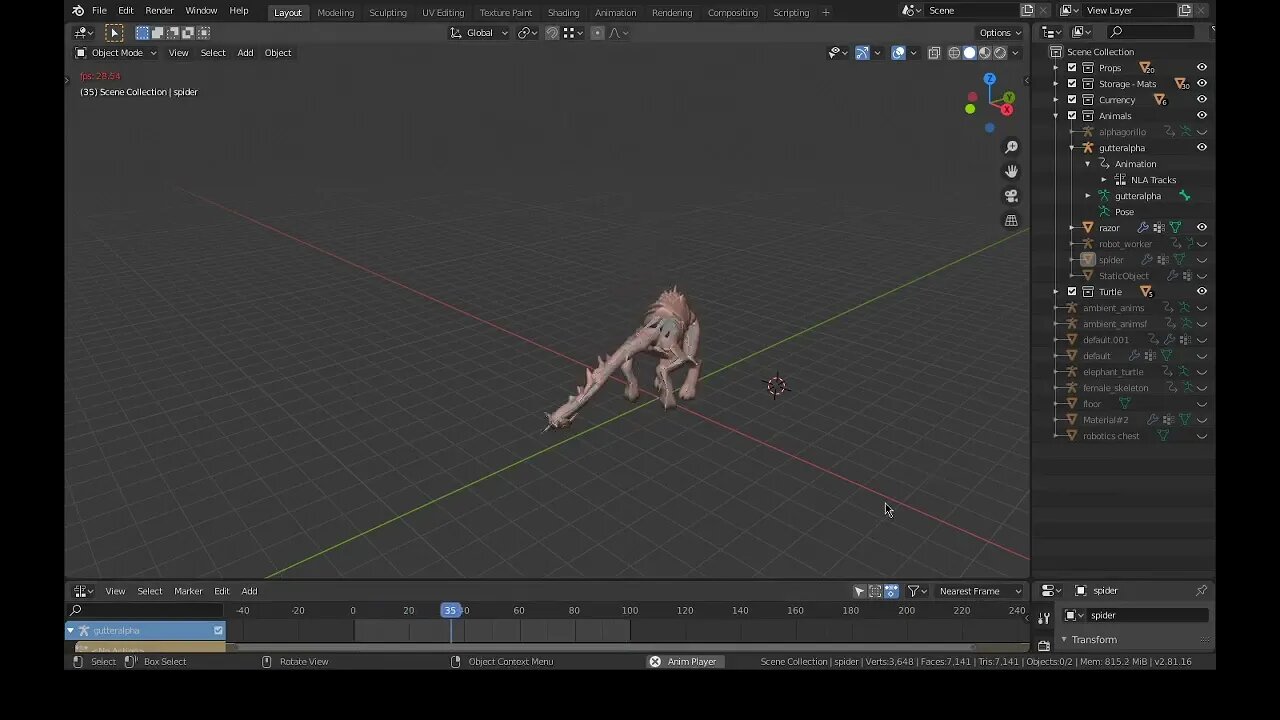Click the Y axis on navigation gizmo
Screen dimensions: 1280x720
point(1008,97)
